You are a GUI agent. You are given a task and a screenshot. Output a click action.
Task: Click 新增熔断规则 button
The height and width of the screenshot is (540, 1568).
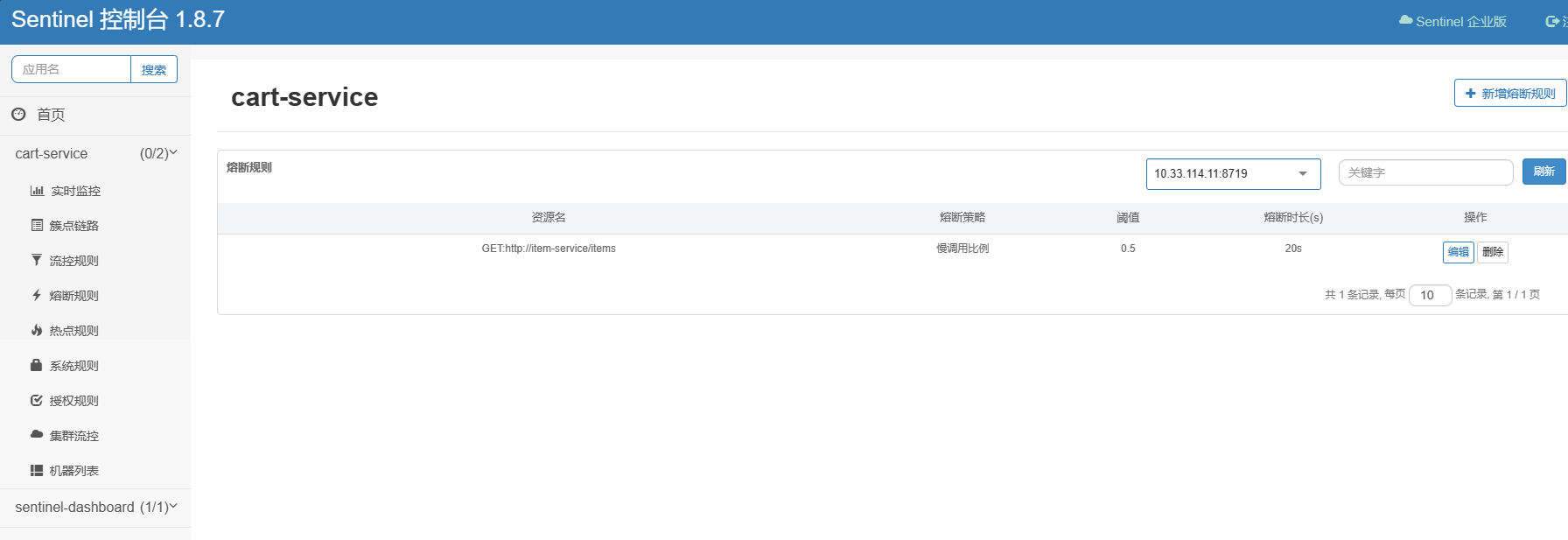(x=1510, y=93)
